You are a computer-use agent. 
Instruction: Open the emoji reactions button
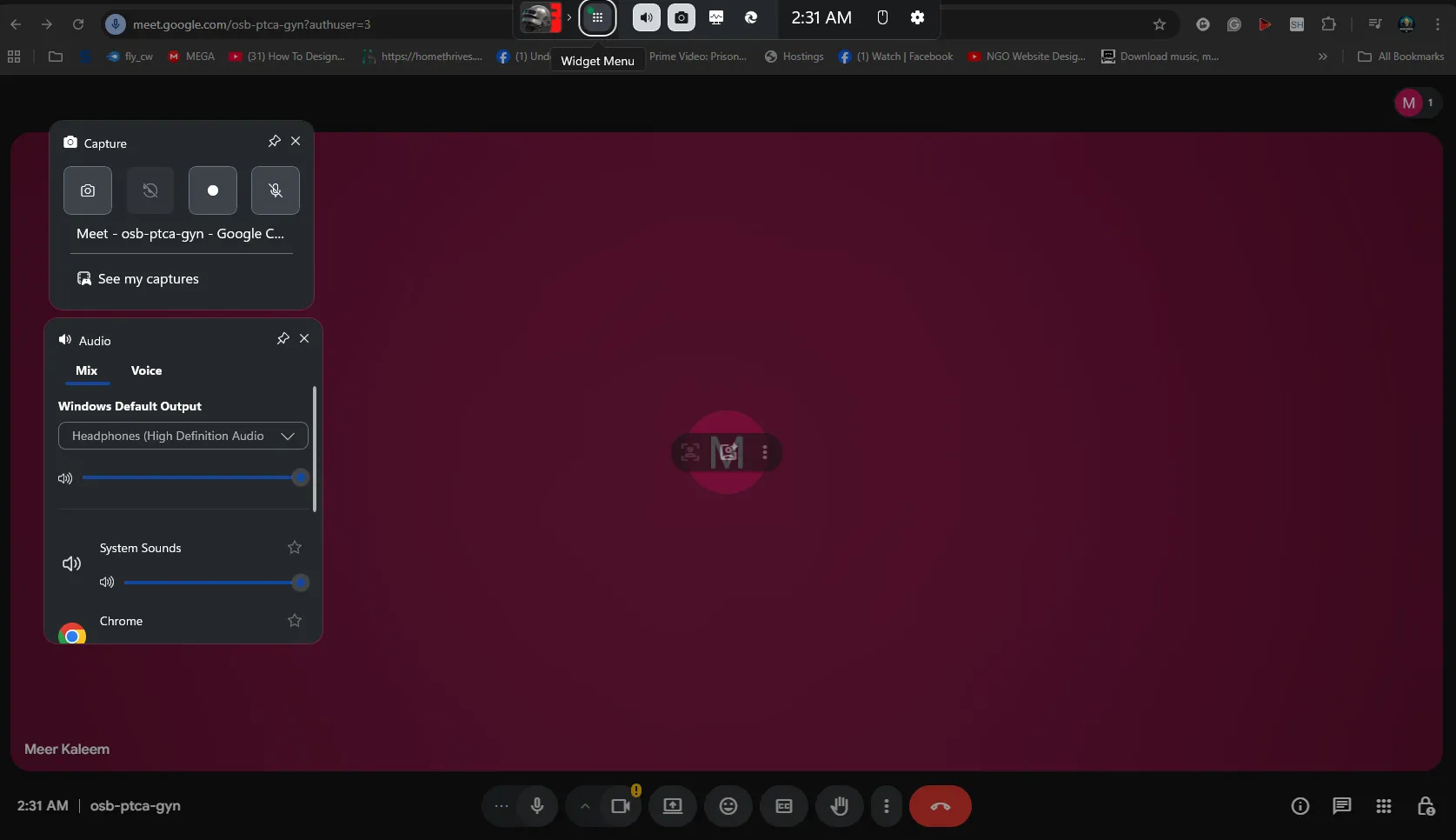point(728,806)
